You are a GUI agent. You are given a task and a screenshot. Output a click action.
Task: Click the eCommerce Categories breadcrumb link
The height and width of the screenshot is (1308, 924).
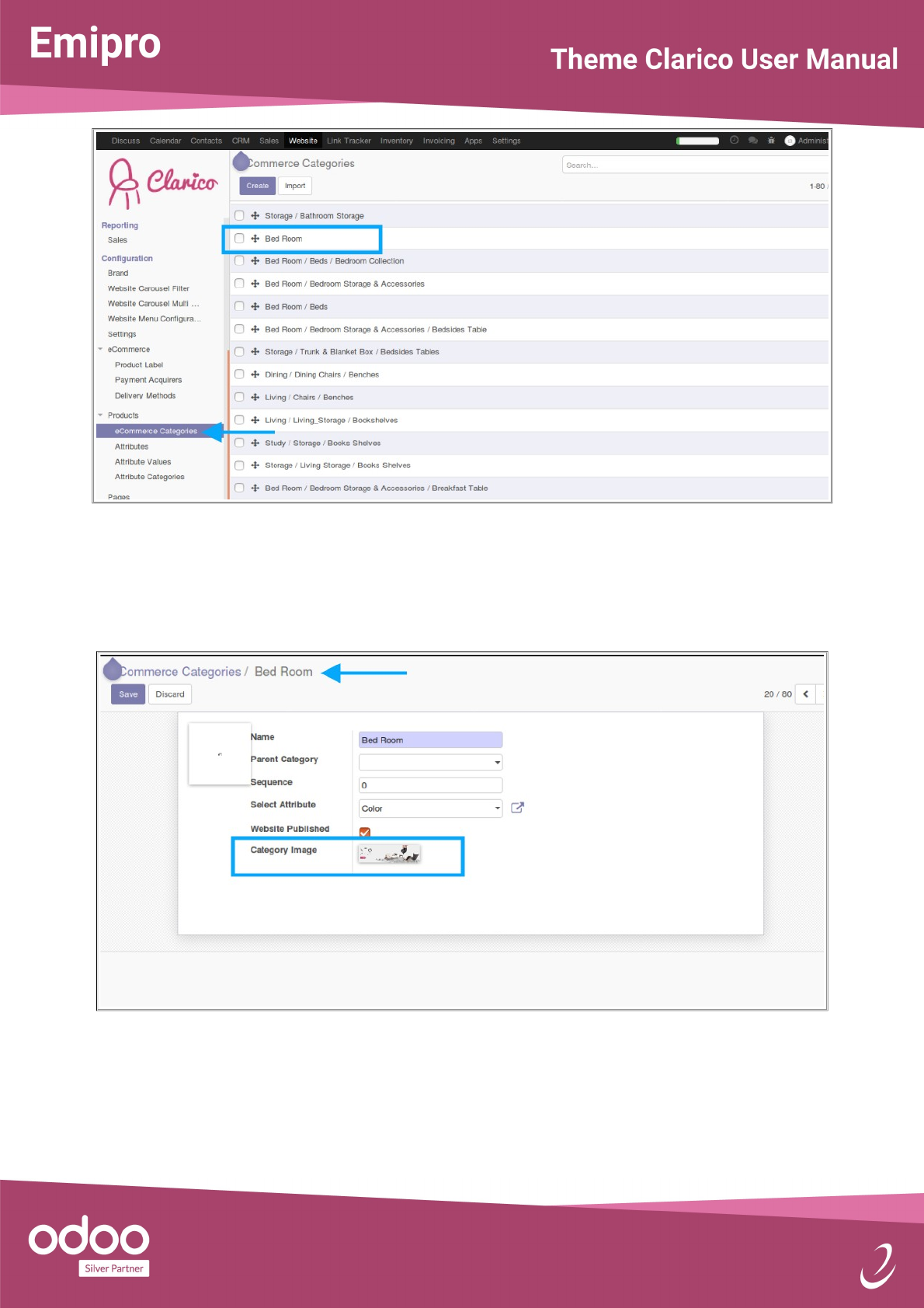click(180, 672)
